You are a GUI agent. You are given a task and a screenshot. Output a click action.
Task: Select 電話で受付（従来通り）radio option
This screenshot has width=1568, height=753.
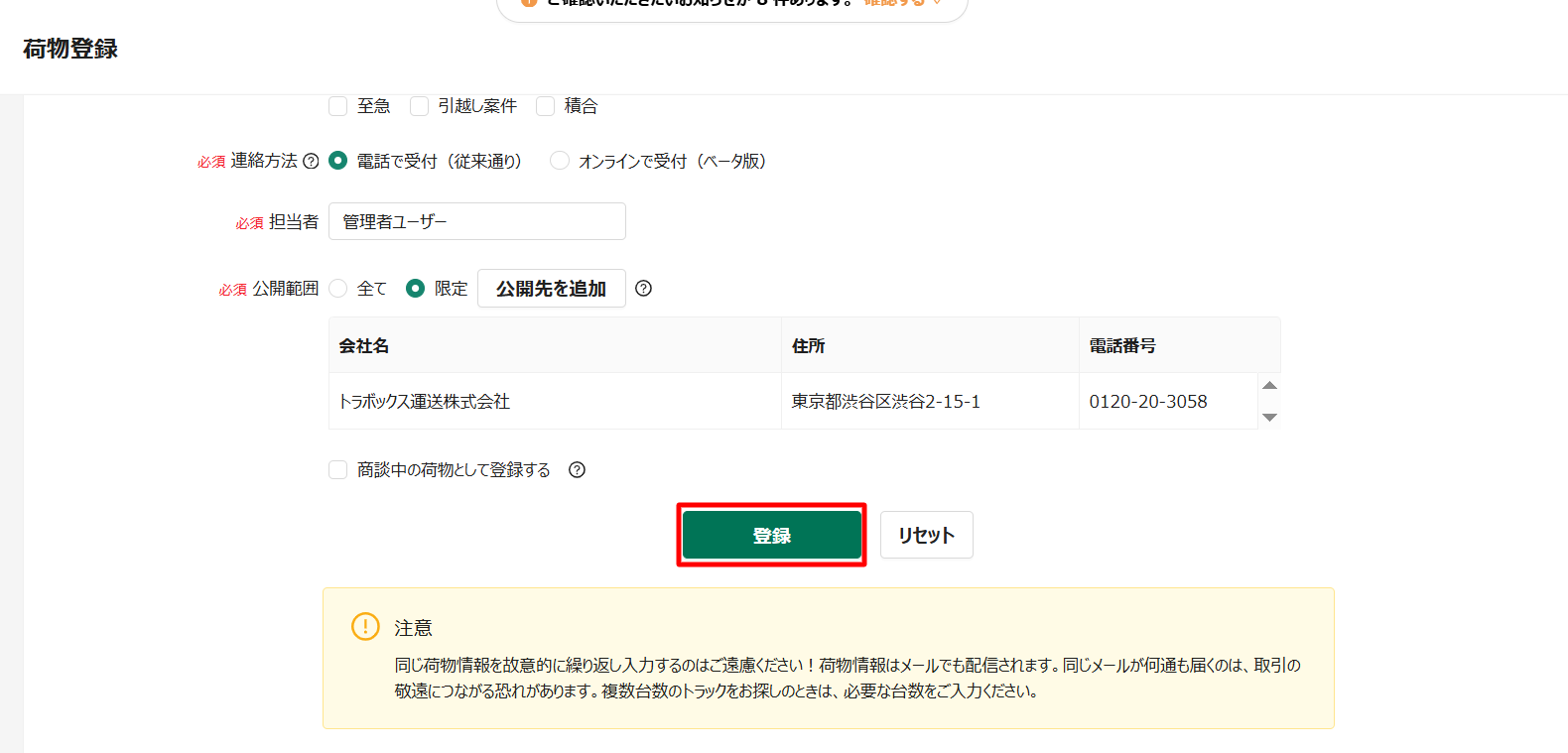[338, 160]
